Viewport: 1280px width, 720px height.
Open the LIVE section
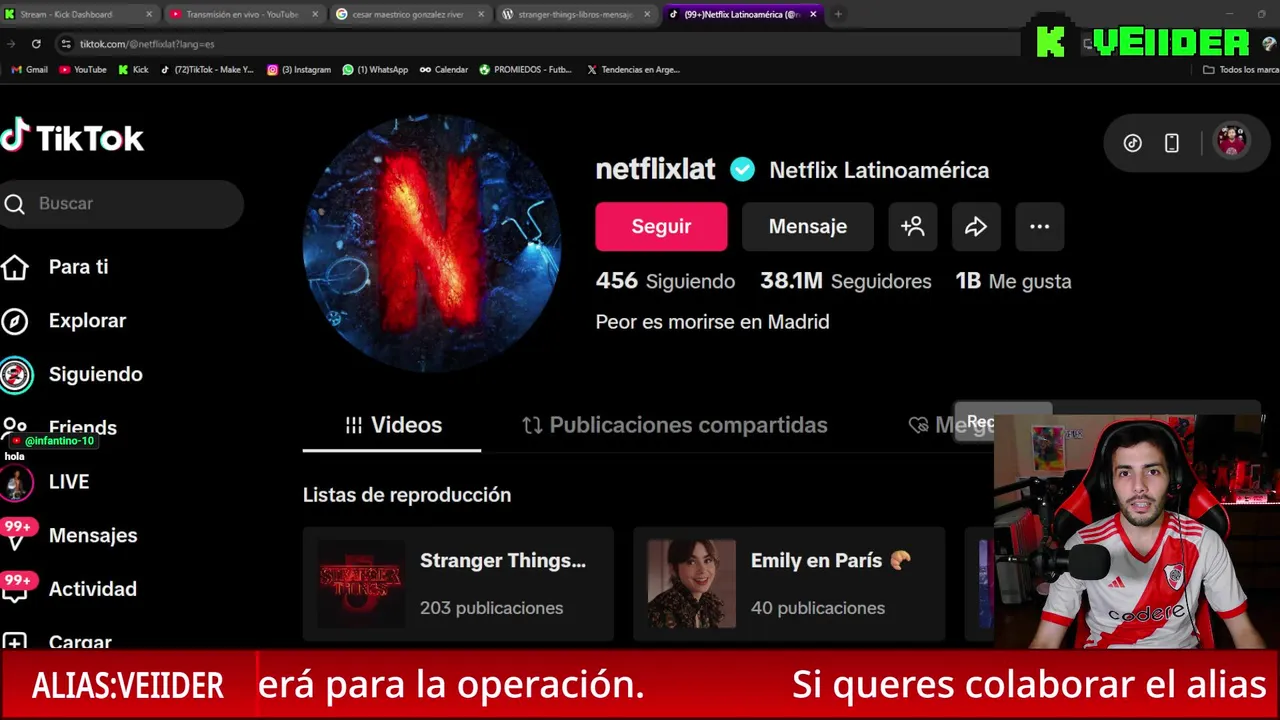pos(68,482)
